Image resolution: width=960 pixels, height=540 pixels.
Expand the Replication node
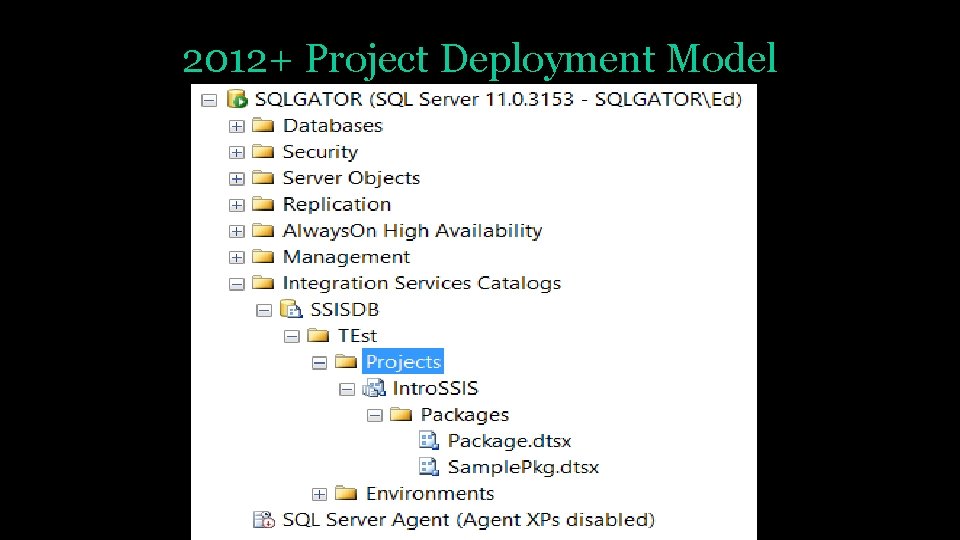(236, 205)
